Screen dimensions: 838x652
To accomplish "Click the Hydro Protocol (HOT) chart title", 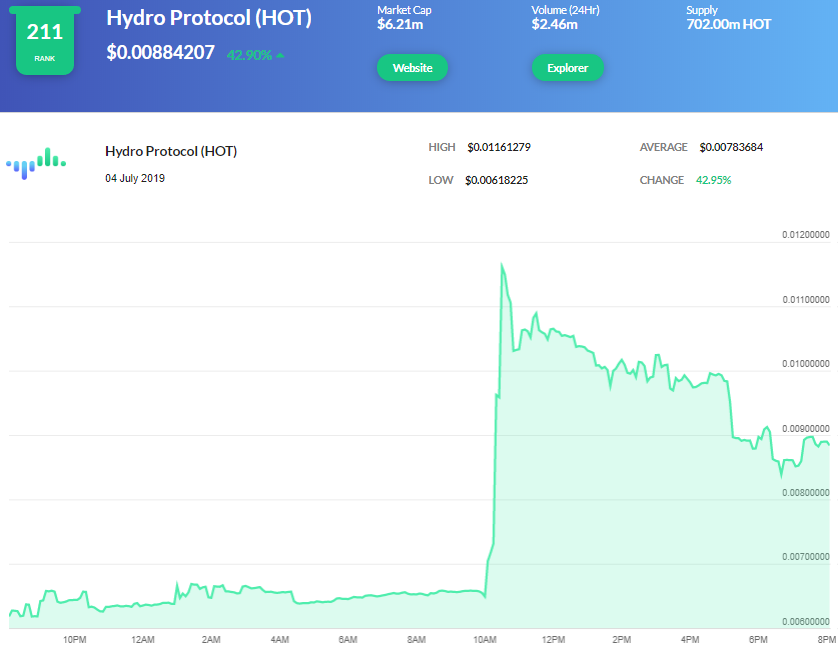I will tap(171, 152).
